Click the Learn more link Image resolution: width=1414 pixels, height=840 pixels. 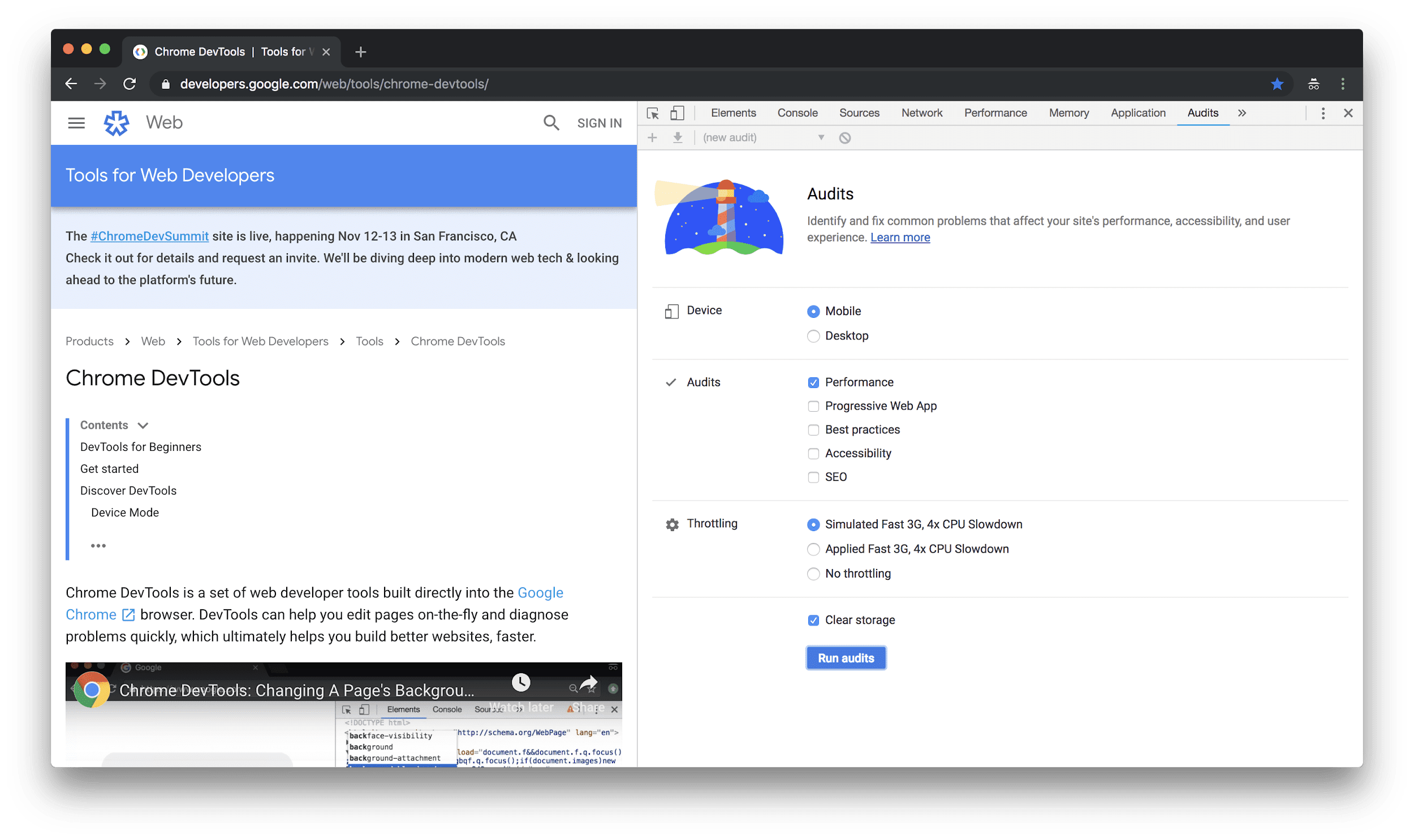pos(898,237)
